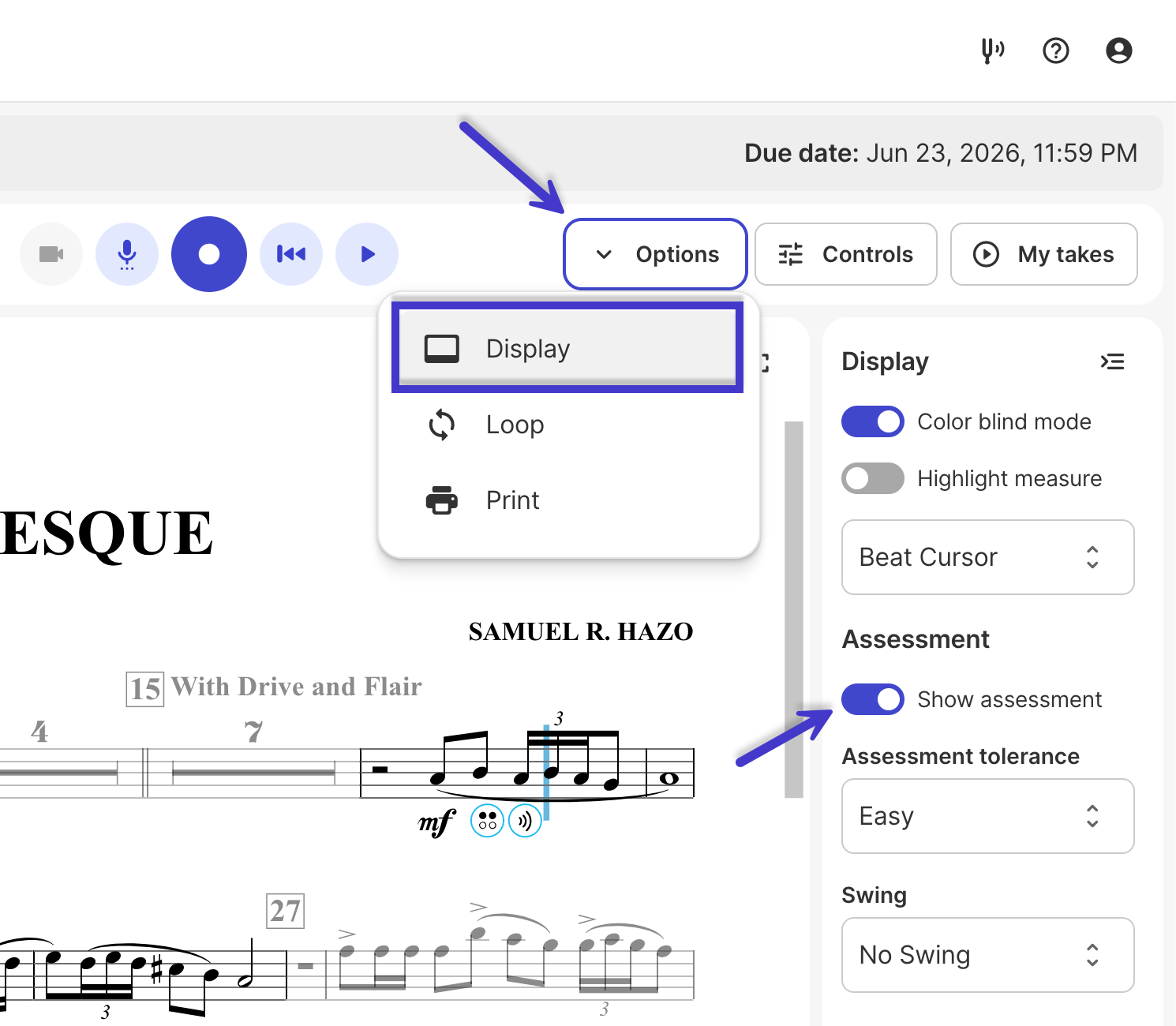Click the rehearsal mark 27 in the score
This screenshot has height=1026, width=1176.
pos(286,911)
